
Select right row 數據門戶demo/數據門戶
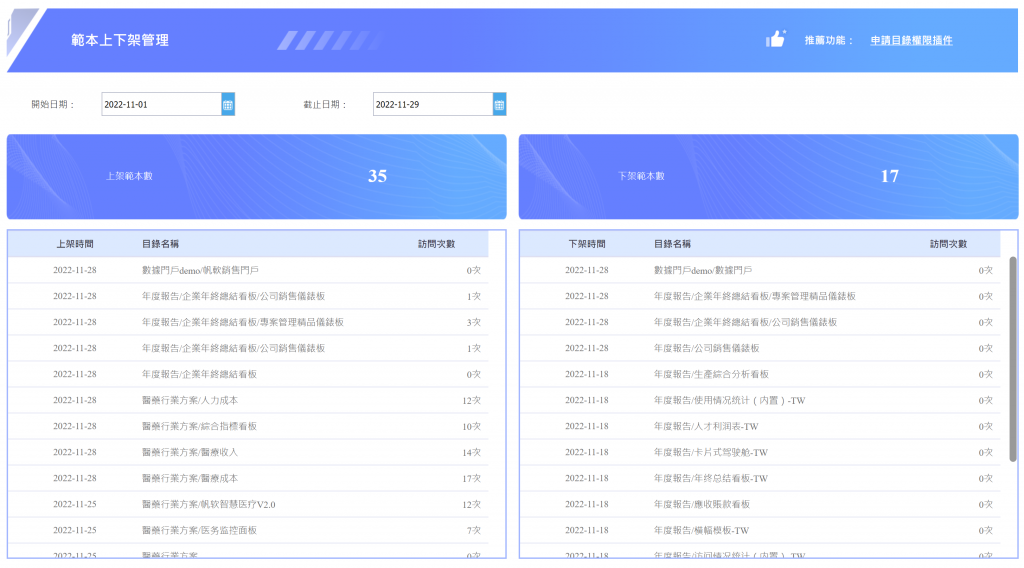point(760,270)
